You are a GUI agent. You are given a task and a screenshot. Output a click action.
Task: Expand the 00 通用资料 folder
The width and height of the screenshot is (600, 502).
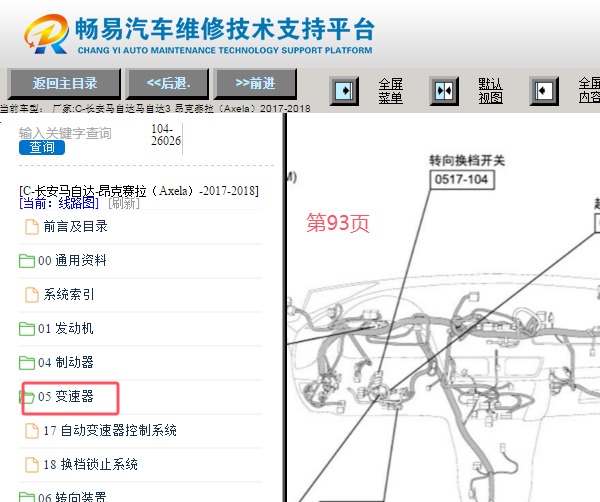pos(72,261)
